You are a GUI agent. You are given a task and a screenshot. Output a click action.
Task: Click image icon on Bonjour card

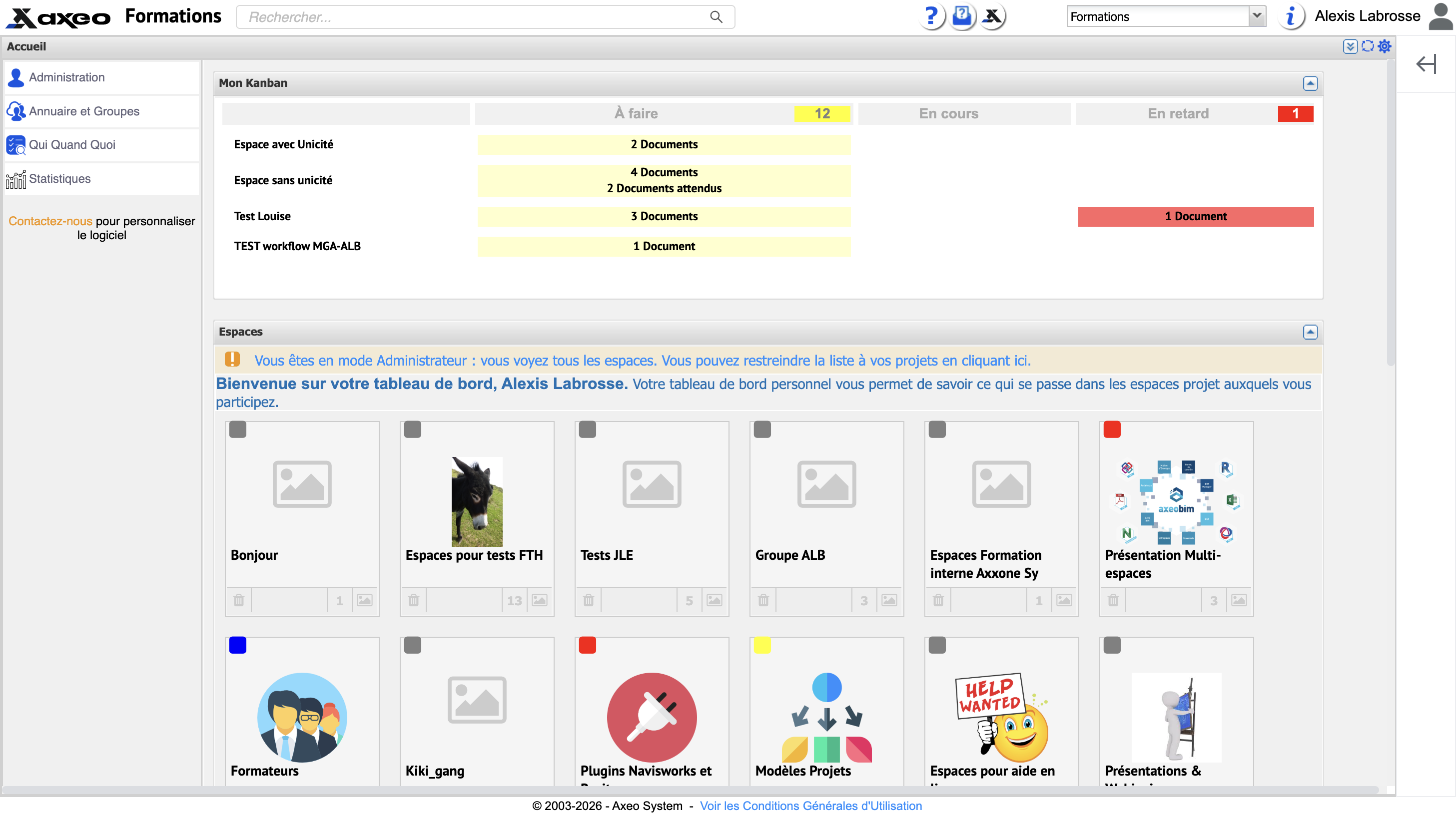[x=365, y=600]
